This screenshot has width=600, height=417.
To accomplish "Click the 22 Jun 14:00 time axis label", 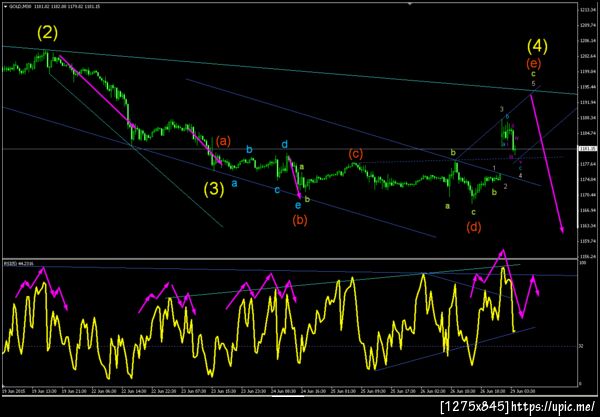I will [x=132, y=391].
